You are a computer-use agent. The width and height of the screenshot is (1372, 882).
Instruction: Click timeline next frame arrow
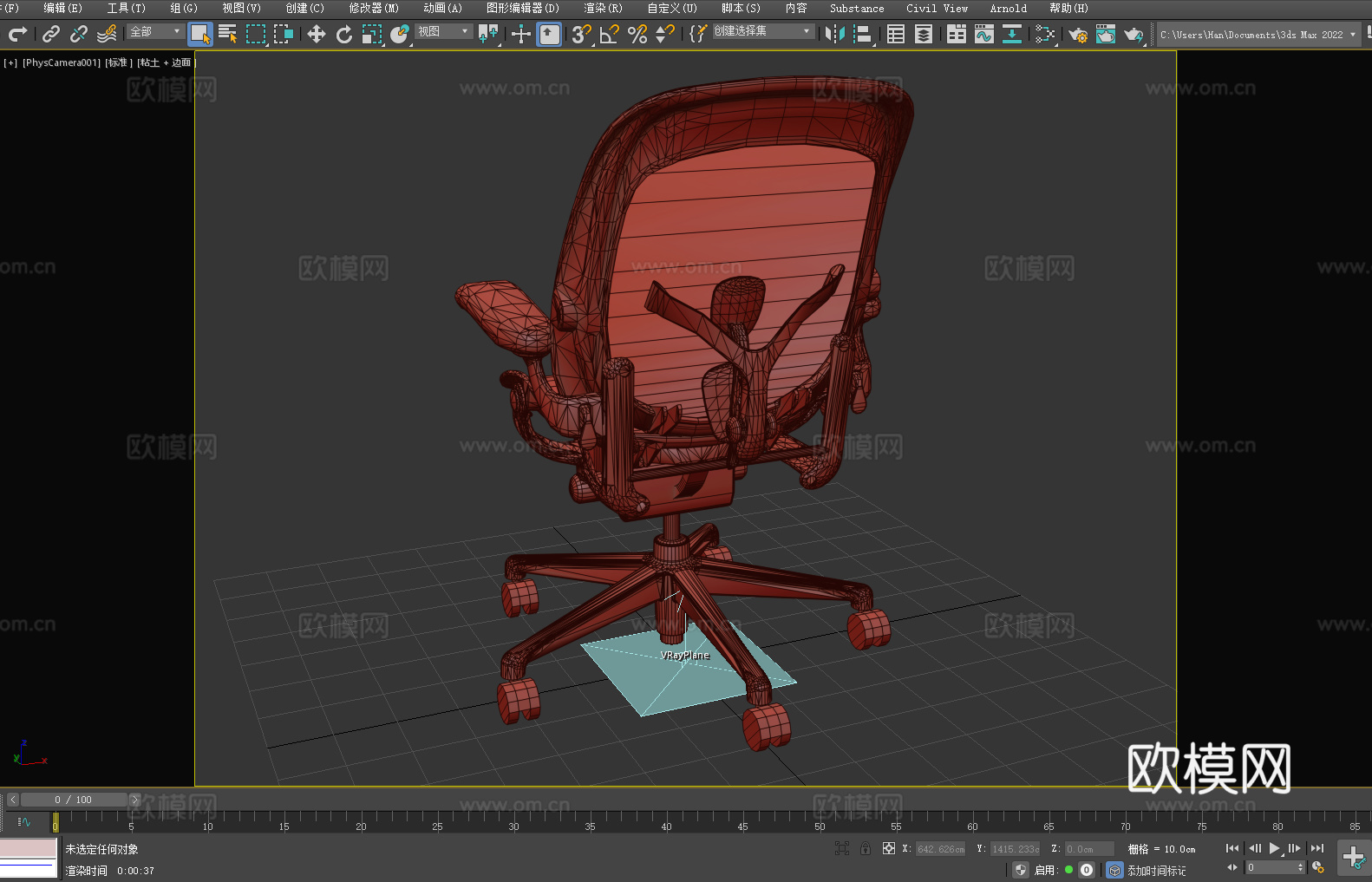point(134,800)
